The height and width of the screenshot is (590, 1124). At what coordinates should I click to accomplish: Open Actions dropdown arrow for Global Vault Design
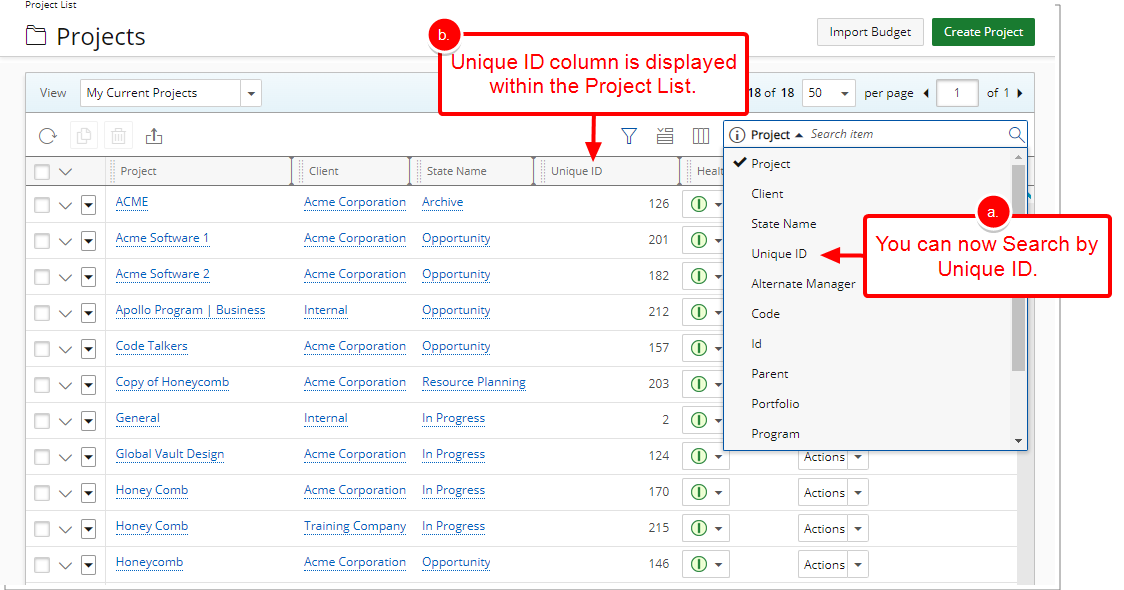[858, 457]
